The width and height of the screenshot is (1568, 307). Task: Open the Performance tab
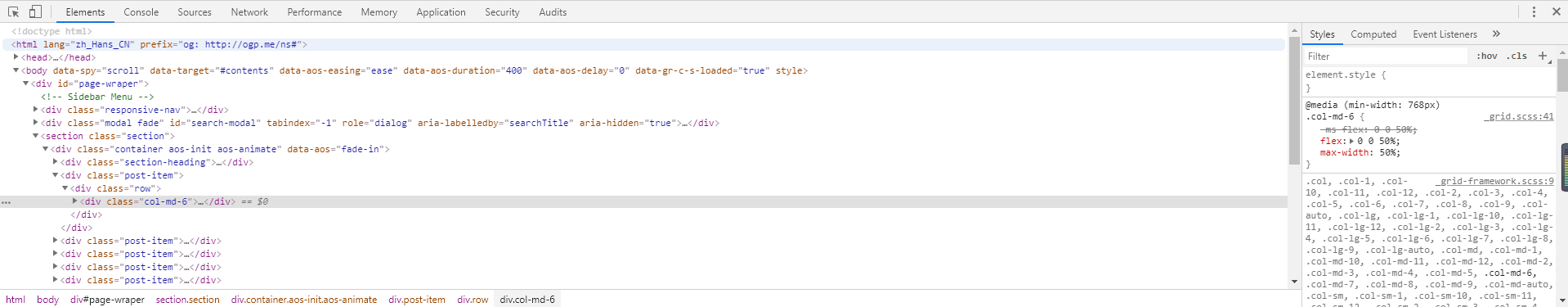pyautogui.click(x=315, y=11)
